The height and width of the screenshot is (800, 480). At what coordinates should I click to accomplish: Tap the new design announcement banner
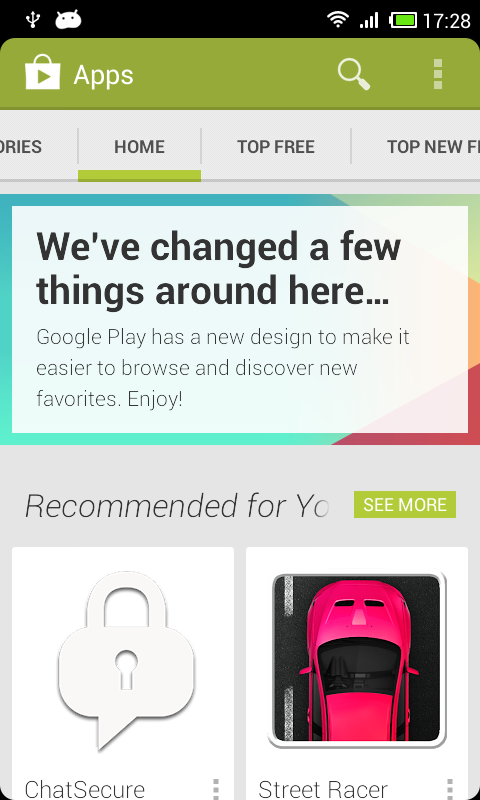(x=240, y=319)
